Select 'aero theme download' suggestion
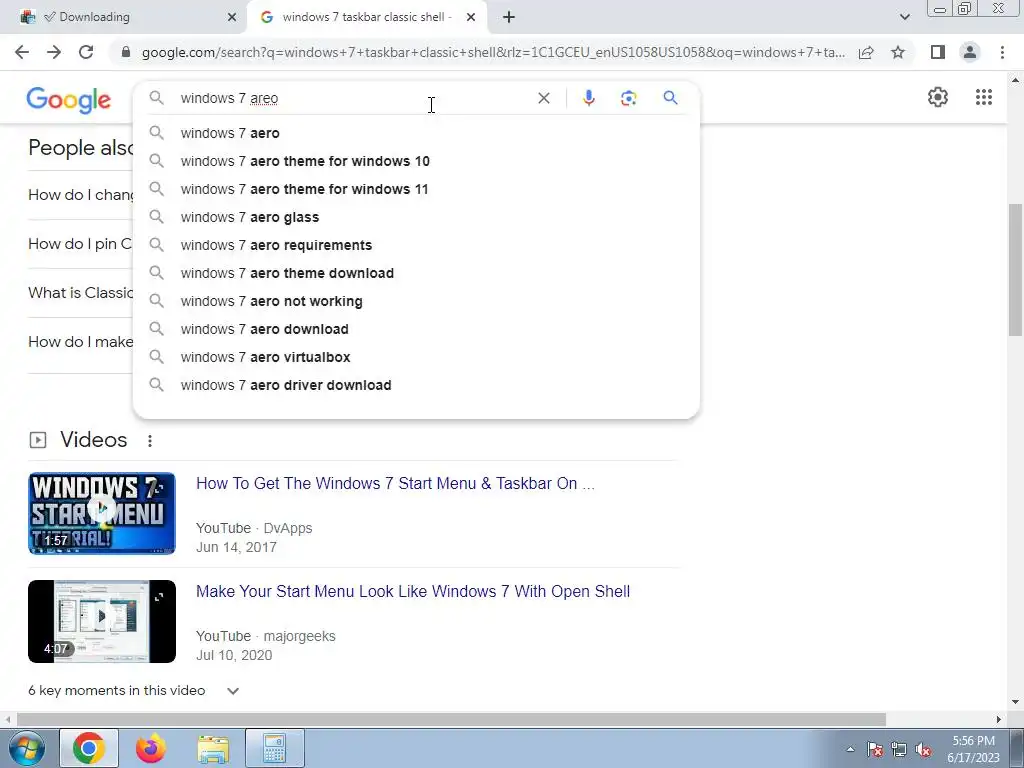Screen dimensions: 1024x768 pos(416,274)
